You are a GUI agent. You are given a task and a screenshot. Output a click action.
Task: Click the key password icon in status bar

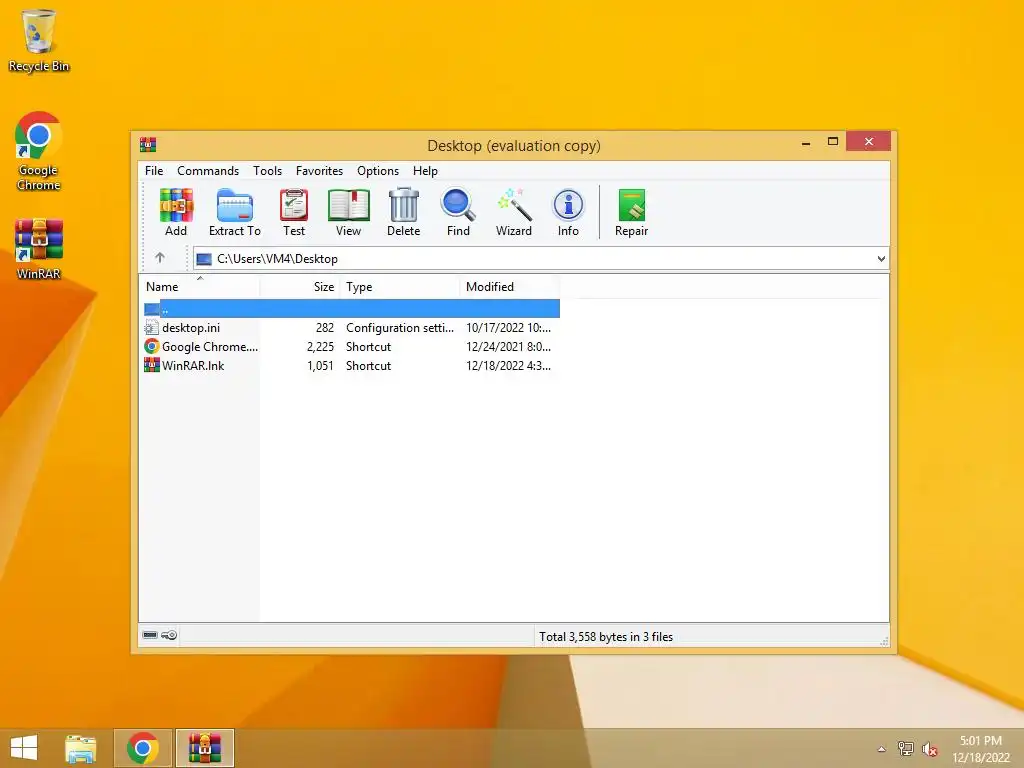pyautogui.click(x=169, y=635)
